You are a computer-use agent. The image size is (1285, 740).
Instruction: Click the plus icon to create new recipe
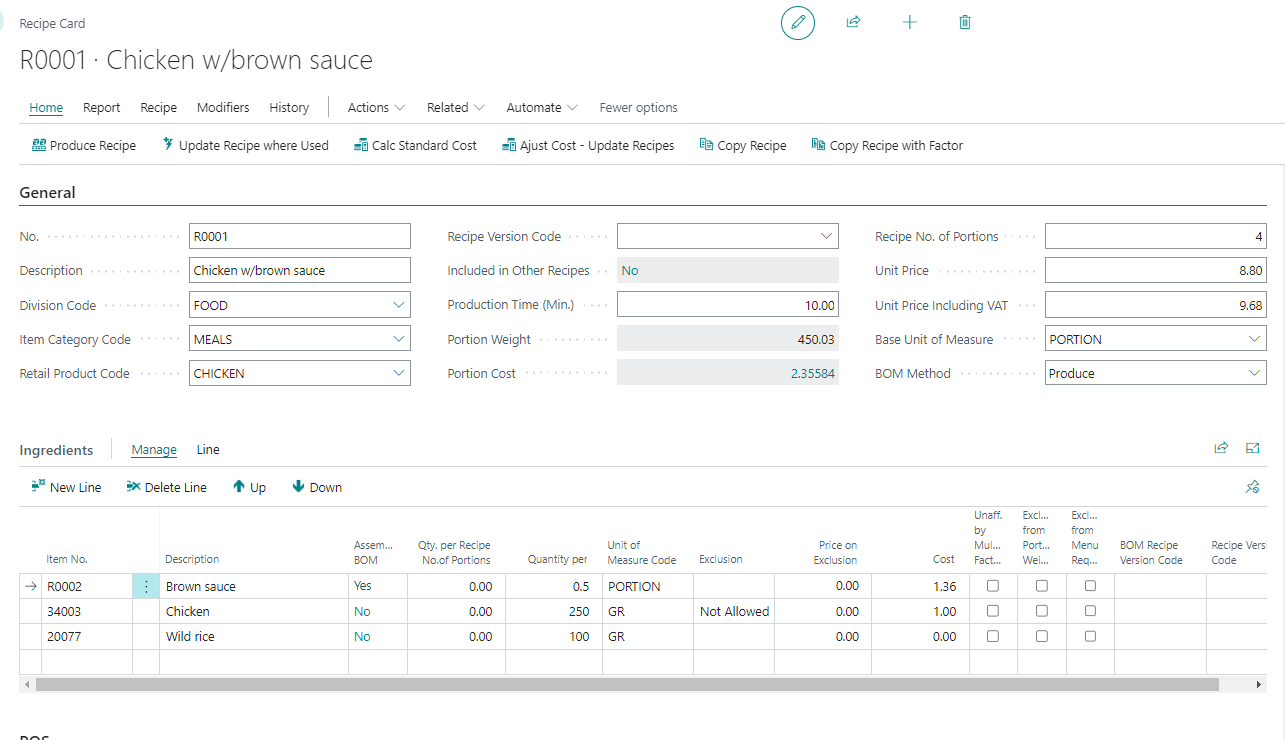(x=909, y=22)
